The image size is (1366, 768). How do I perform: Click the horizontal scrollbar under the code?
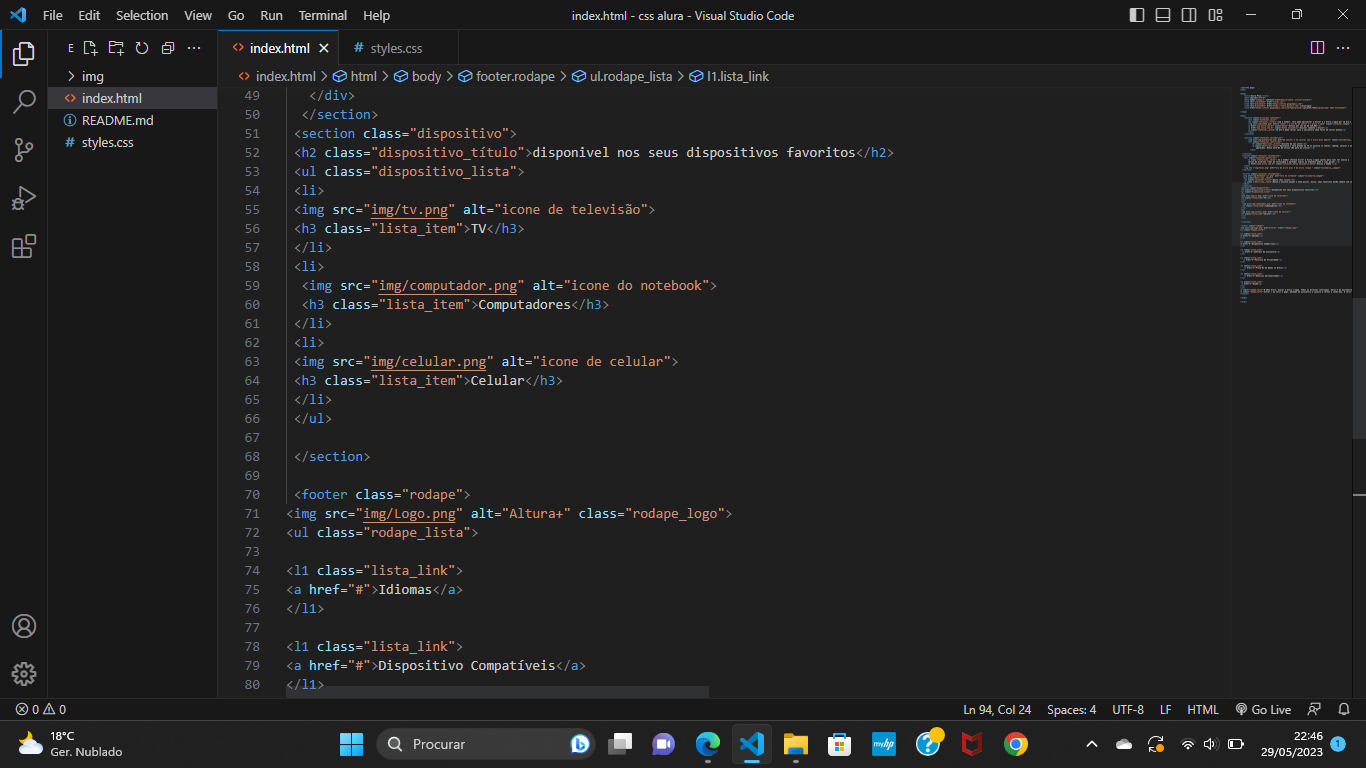[497, 692]
